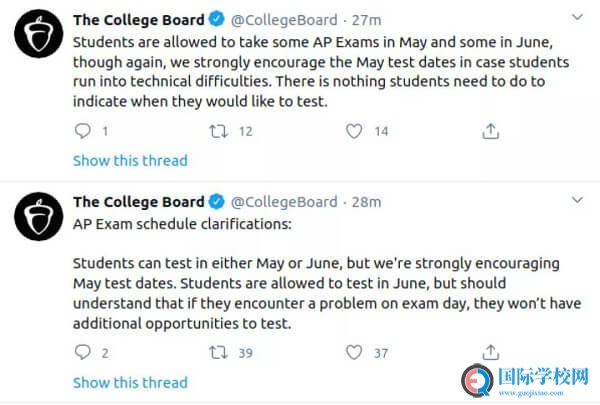The height and width of the screenshot is (405, 600).
Task: Click the AP Exam schedule clarifications text
Action: (x=183, y=224)
